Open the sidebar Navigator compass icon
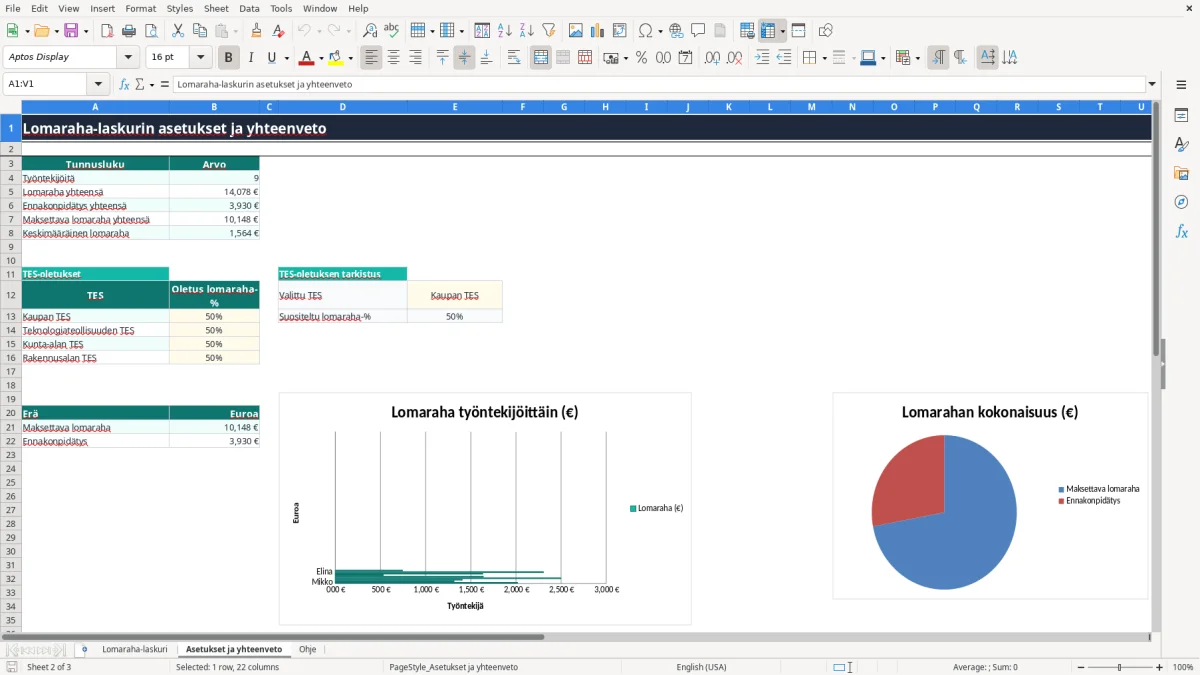The height and width of the screenshot is (675, 1200). [x=1181, y=202]
